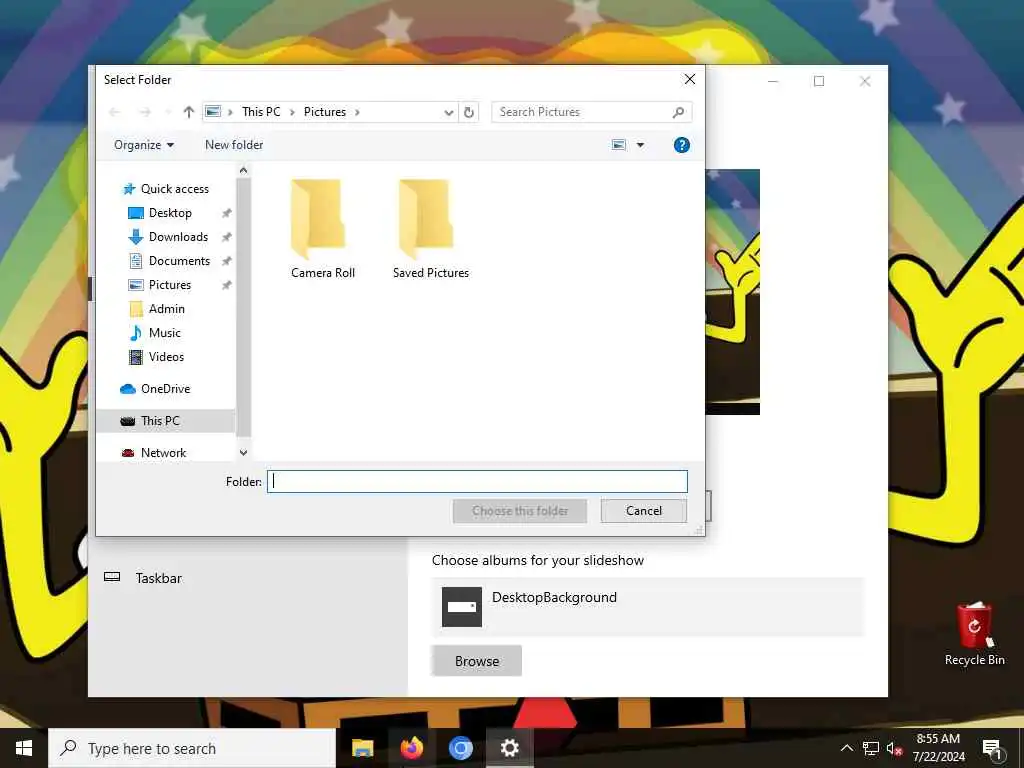Open the notification center icon
1024x768 pixels.
point(992,749)
